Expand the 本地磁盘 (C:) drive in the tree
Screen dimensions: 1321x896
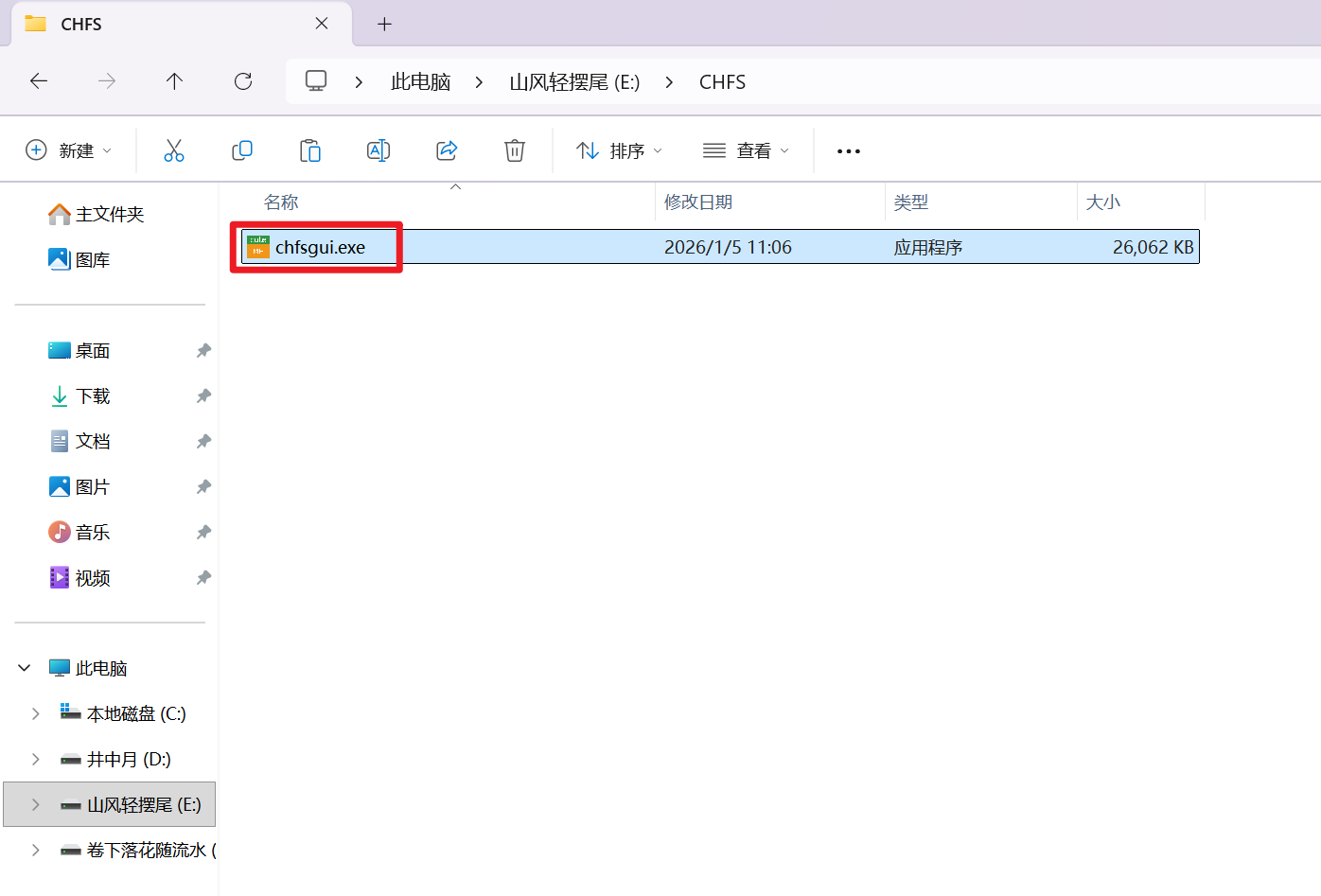click(x=37, y=712)
